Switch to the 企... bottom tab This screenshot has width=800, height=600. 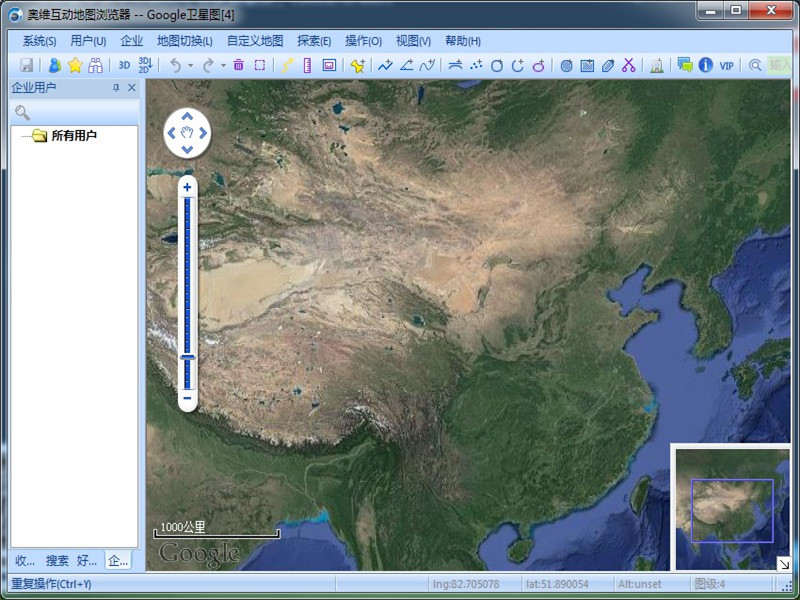(x=118, y=561)
